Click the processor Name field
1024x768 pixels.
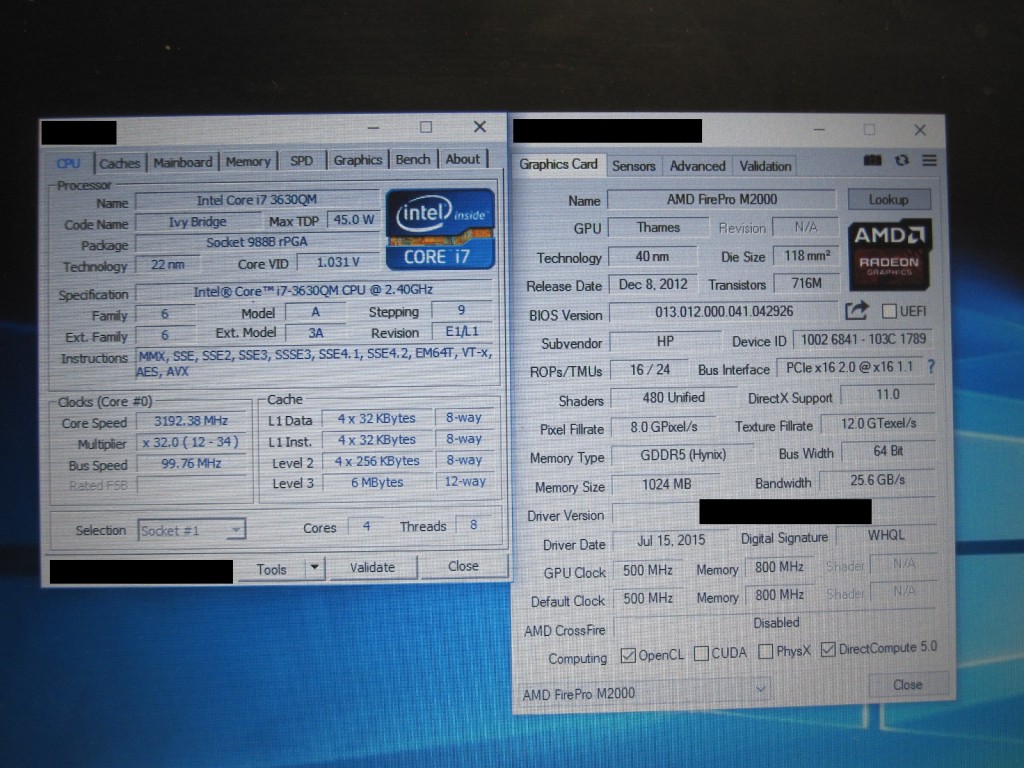257,200
